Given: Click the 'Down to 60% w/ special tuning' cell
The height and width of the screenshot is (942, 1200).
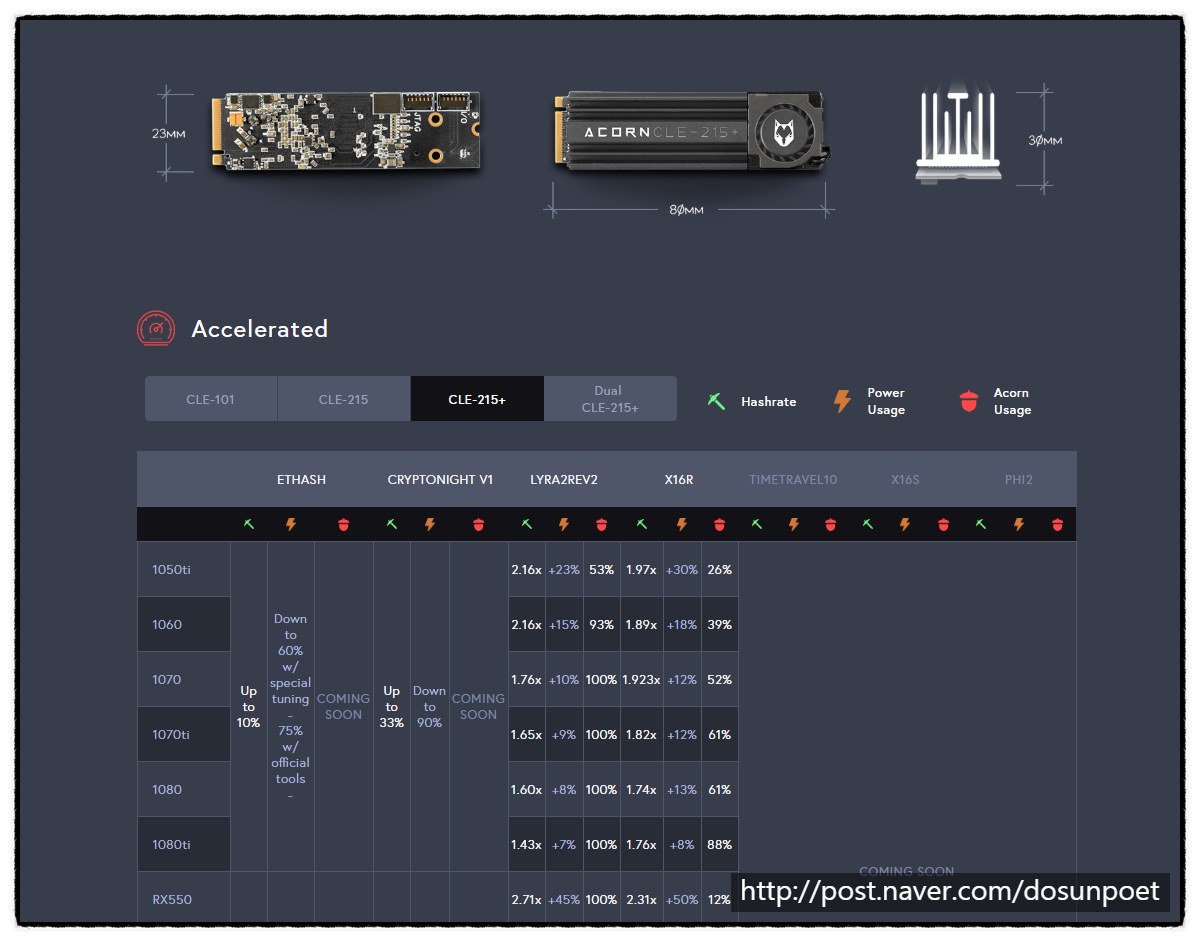Looking at the screenshot, I should [291, 707].
